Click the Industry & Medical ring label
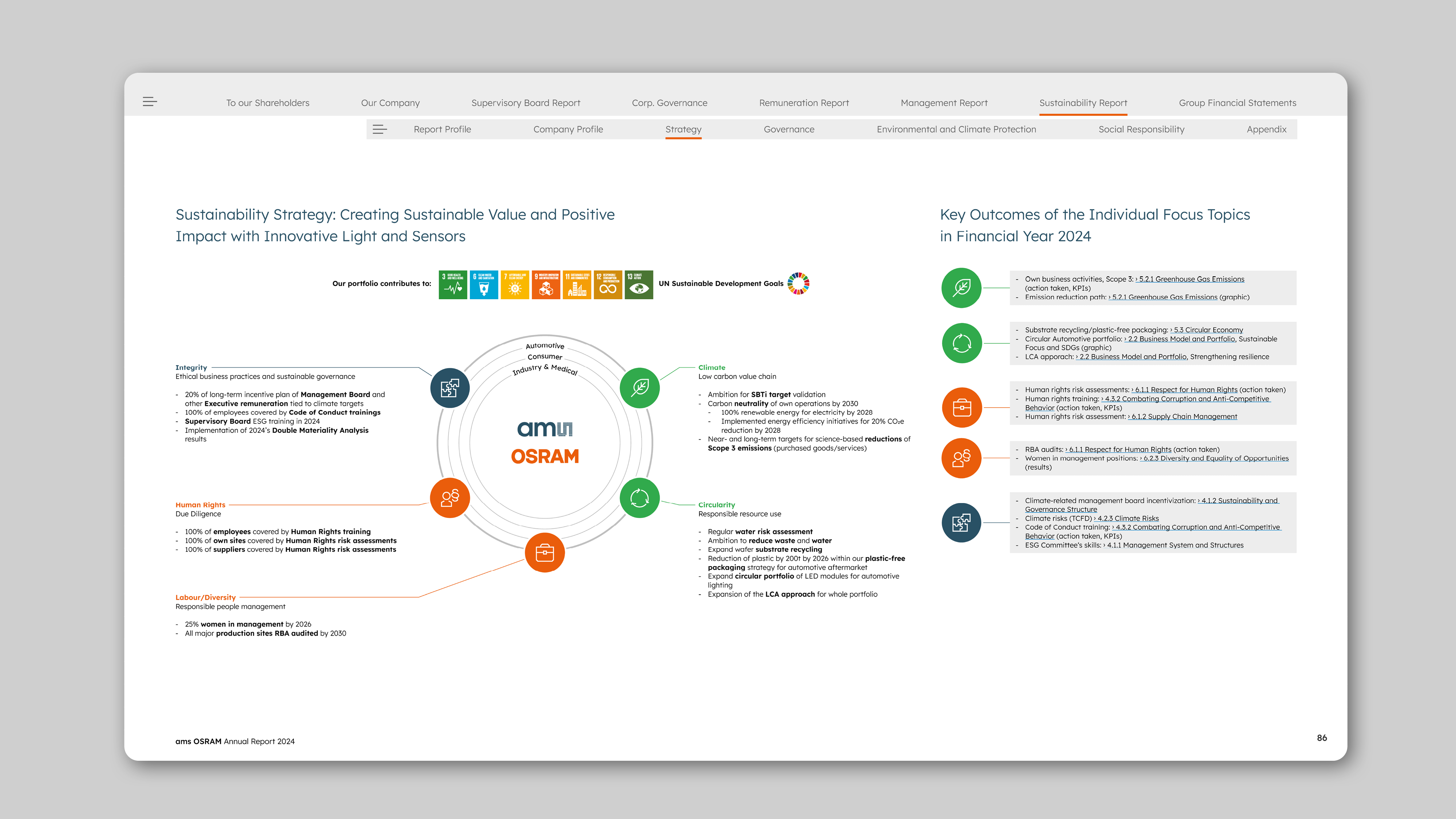The width and height of the screenshot is (1456, 819). tap(545, 370)
